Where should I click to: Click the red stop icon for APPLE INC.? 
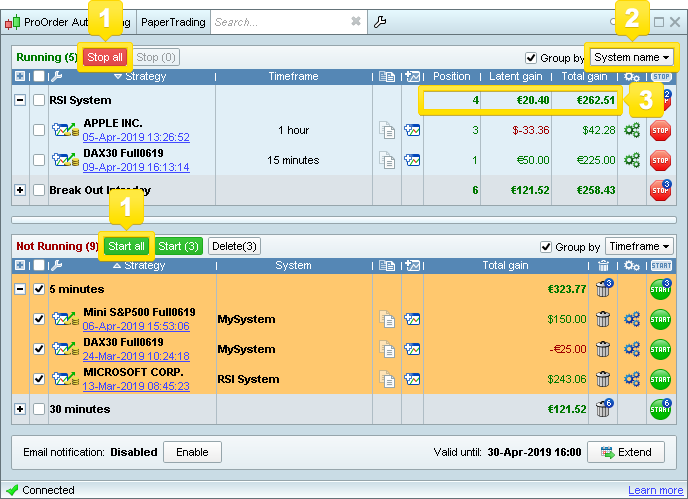660,130
